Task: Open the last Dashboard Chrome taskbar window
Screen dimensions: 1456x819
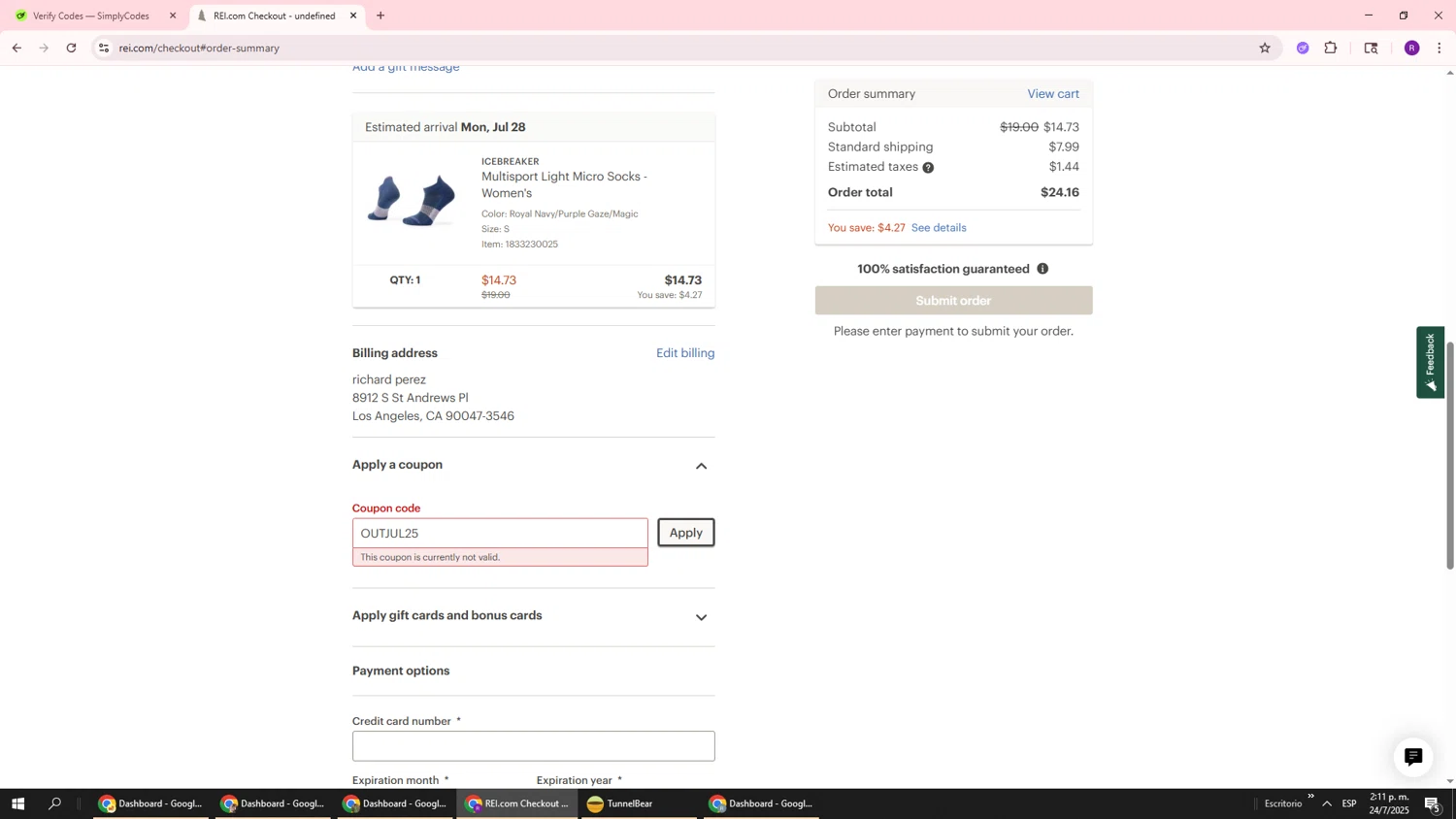Action: (x=762, y=803)
